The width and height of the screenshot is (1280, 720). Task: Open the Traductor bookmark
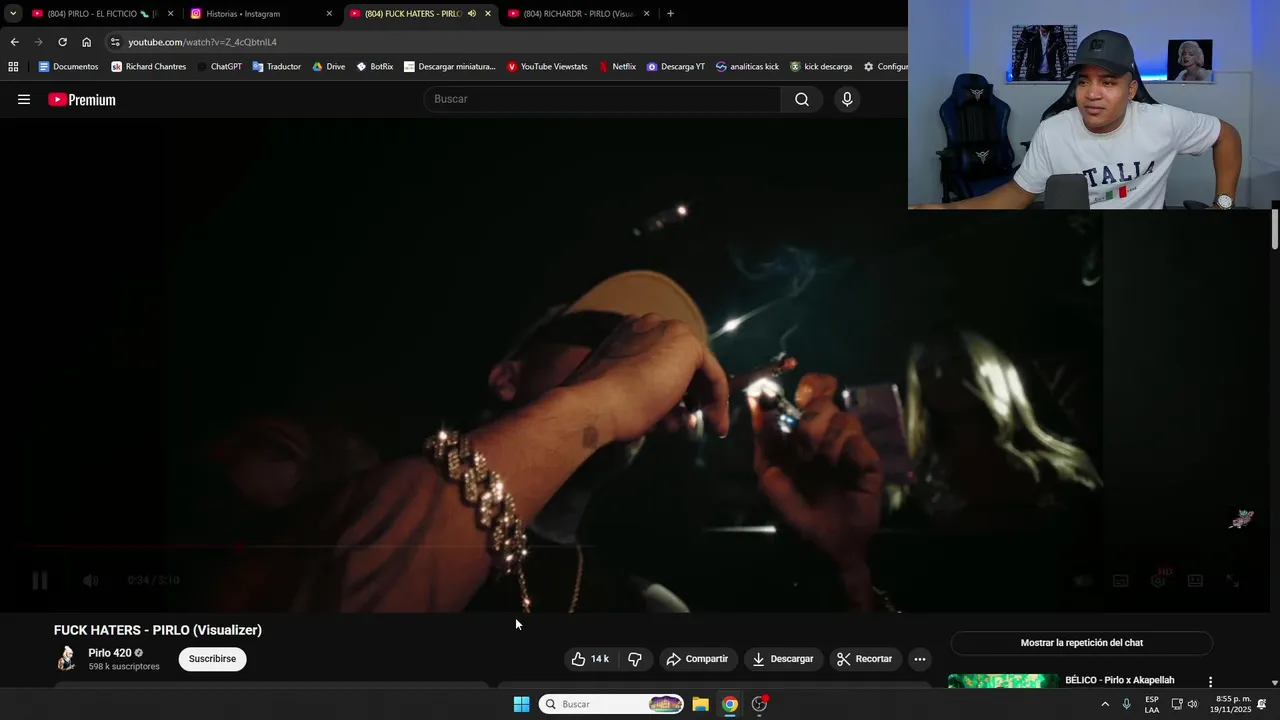(x=277, y=67)
